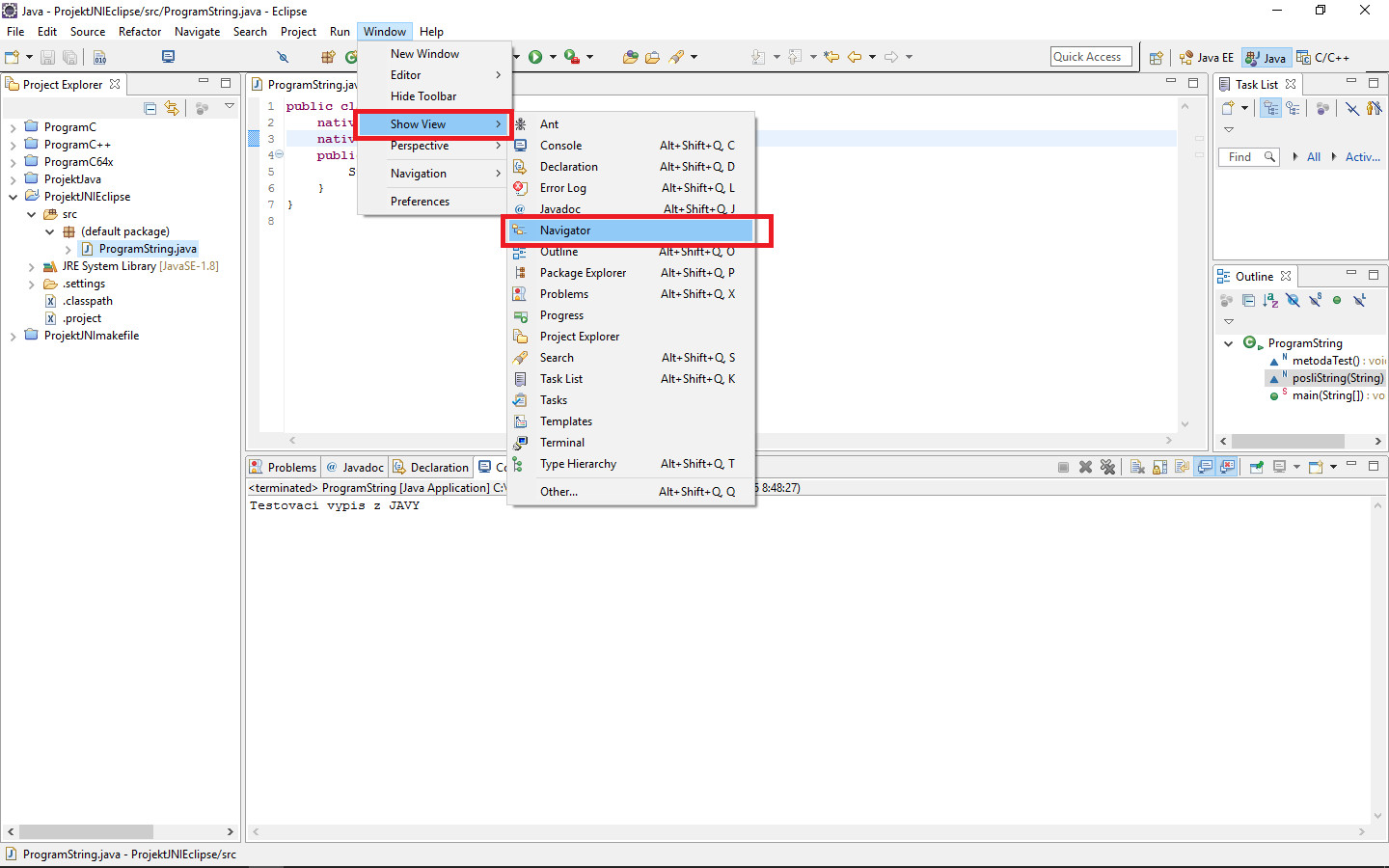Toggle Hide Static Members in Outline
Screen dimensions: 1389x868
point(1314,300)
